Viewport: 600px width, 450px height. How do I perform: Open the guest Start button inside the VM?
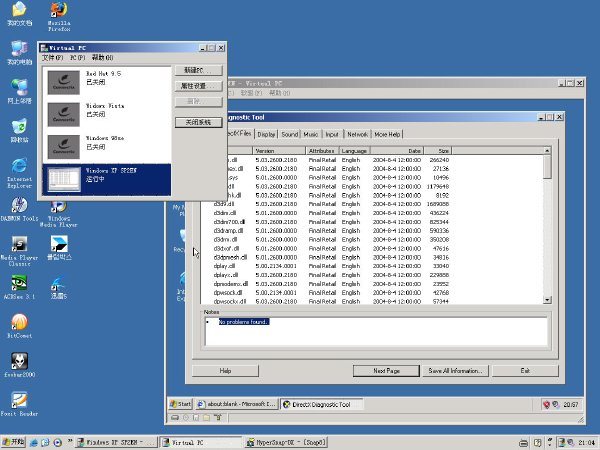[180, 404]
